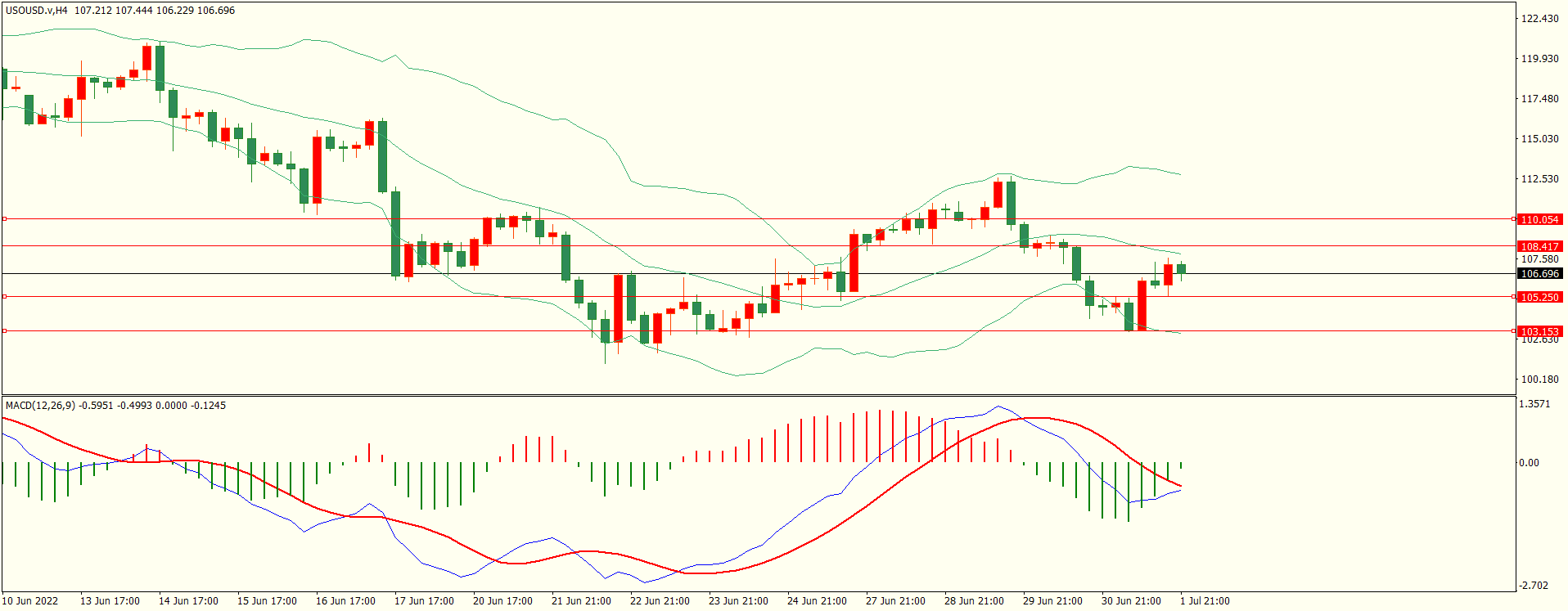
Task: Click the -2.702 MACD scale value
Action: coord(1534,586)
